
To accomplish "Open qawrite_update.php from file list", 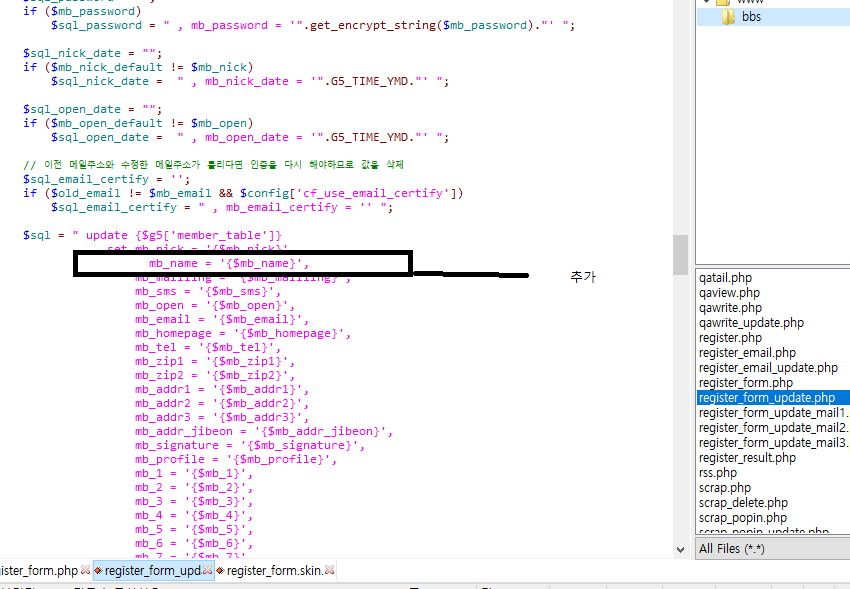I will (751, 322).
